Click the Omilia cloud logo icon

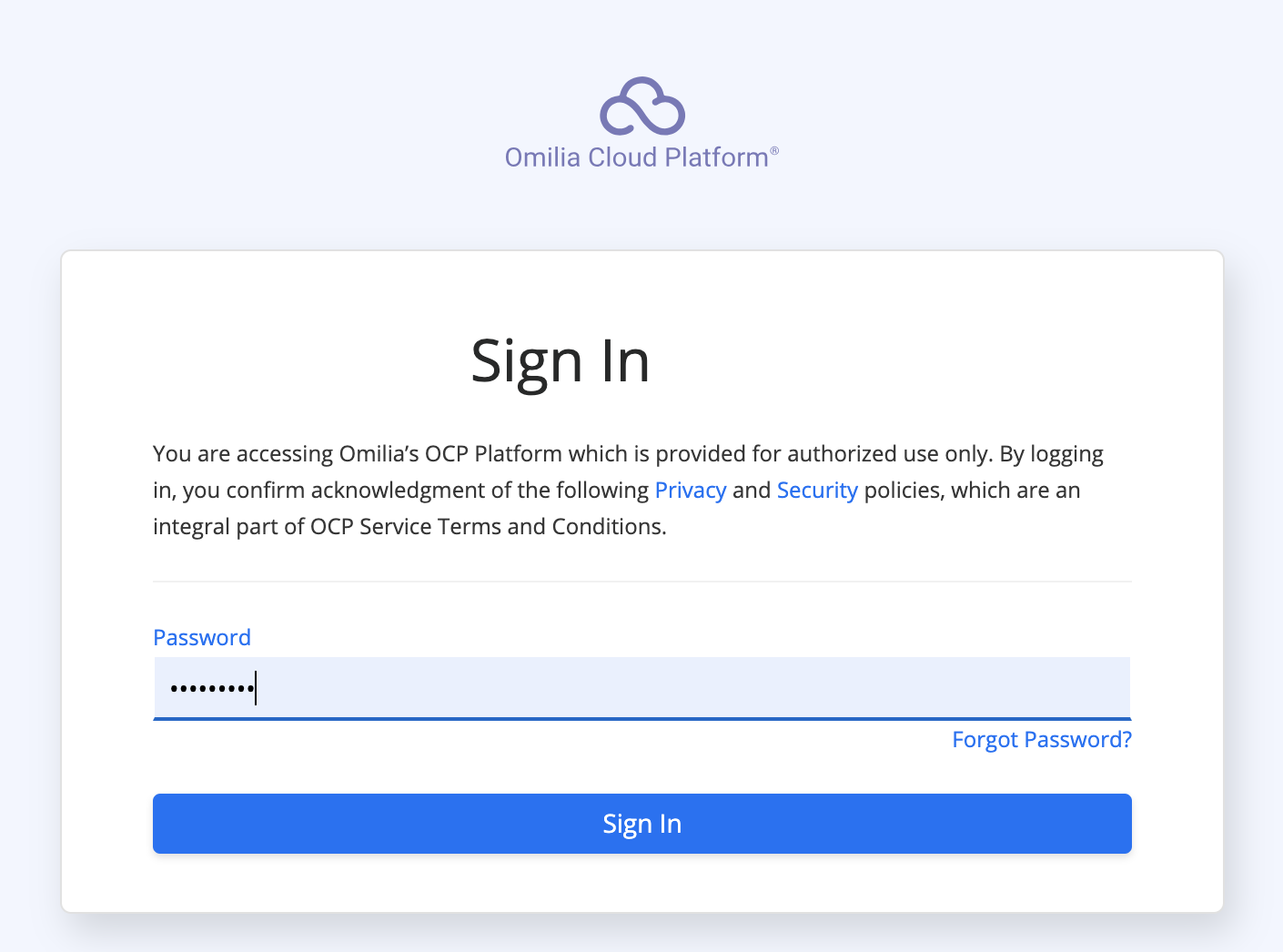pyautogui.click(x=641, y=106)
